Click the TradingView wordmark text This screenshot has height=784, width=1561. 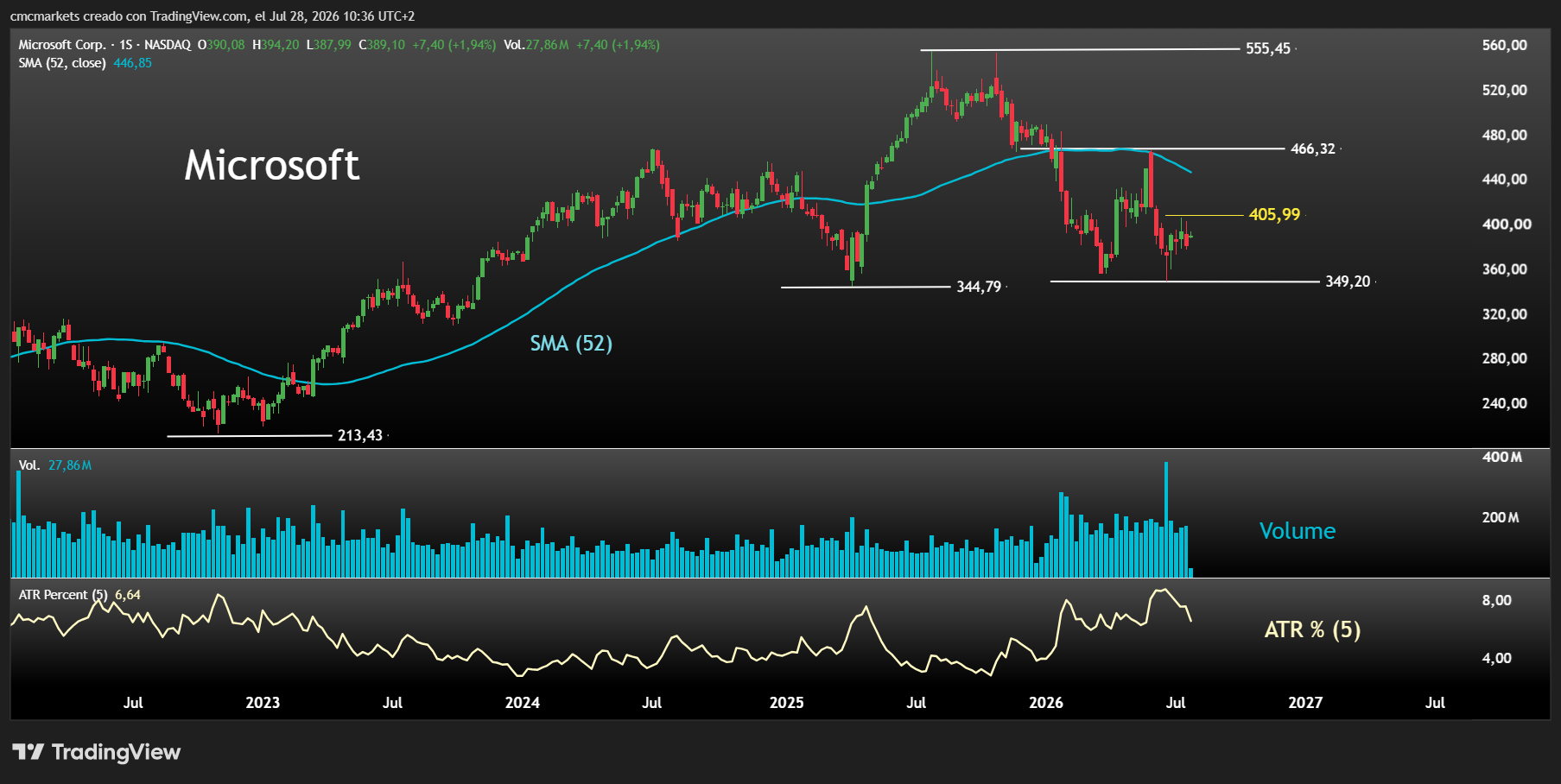(116, 752)
